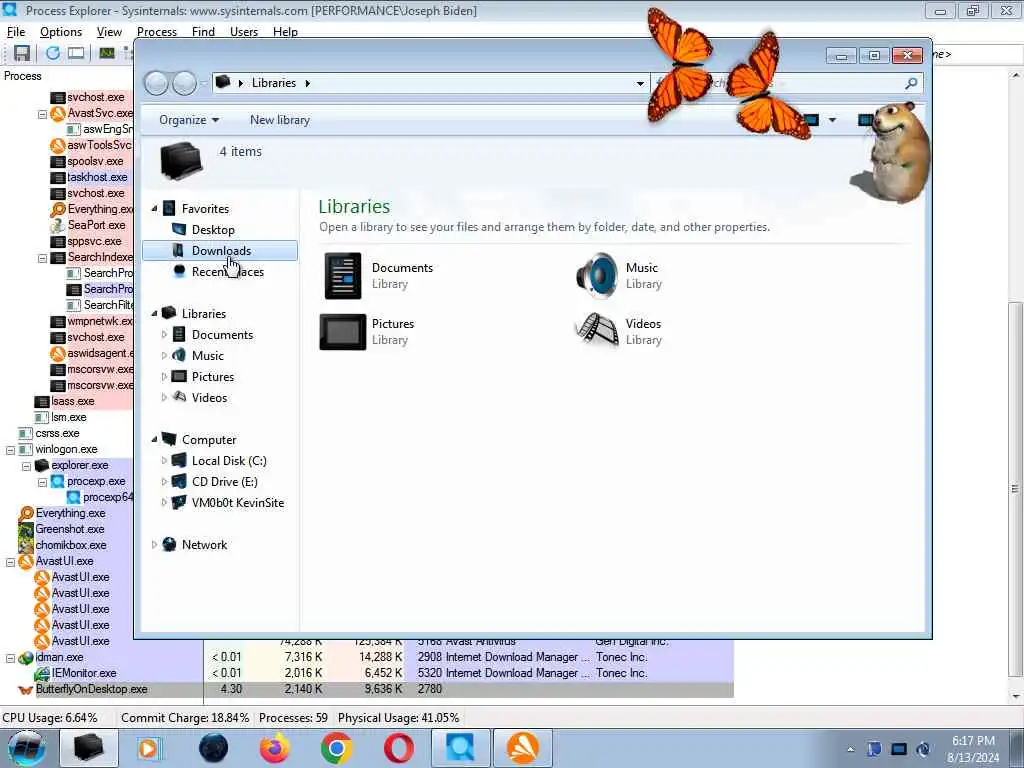Select VM0b0t KevinSite drive

238,503
